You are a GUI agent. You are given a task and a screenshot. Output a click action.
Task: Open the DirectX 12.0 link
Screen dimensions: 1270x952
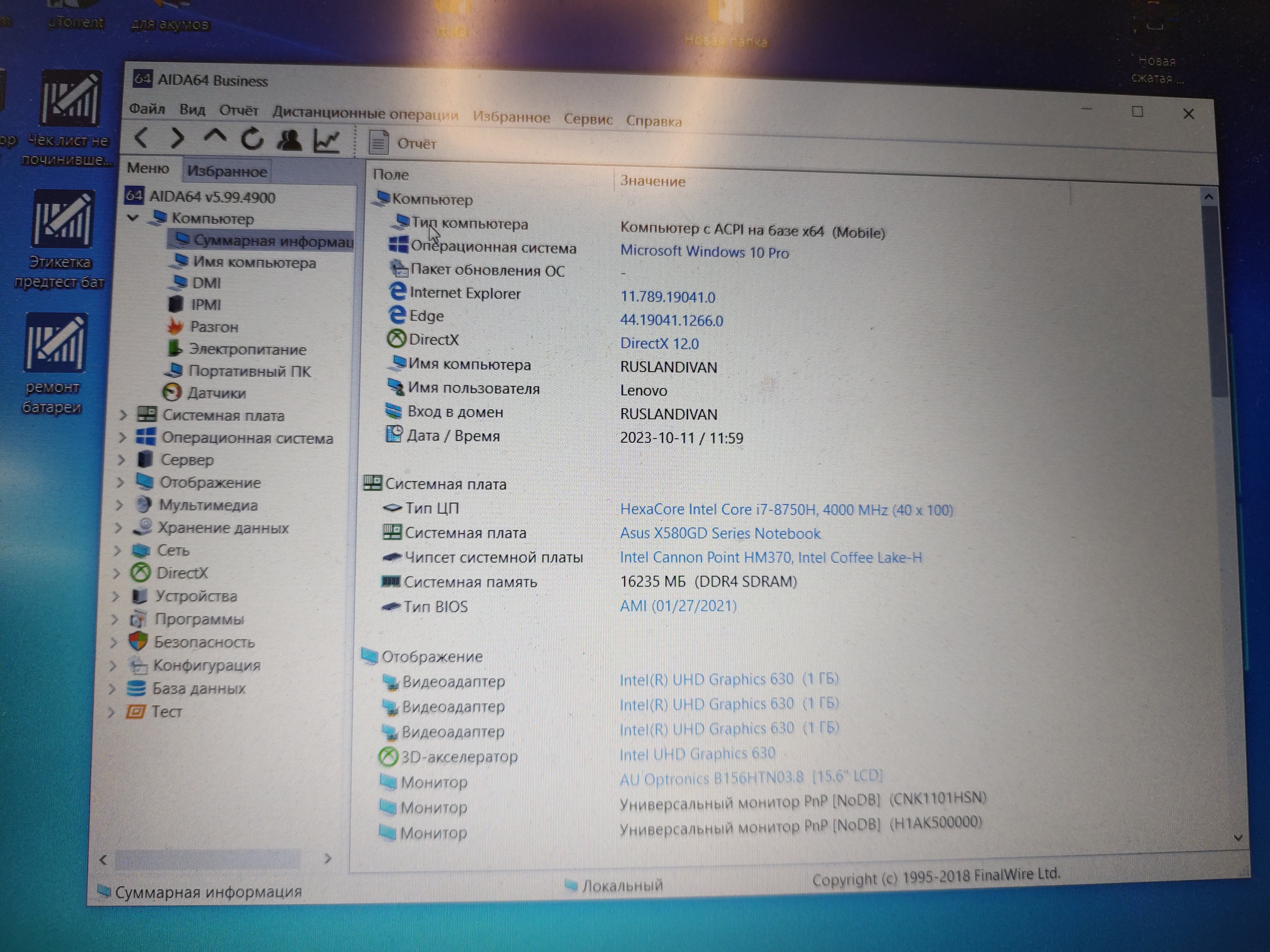coord(659,343)
